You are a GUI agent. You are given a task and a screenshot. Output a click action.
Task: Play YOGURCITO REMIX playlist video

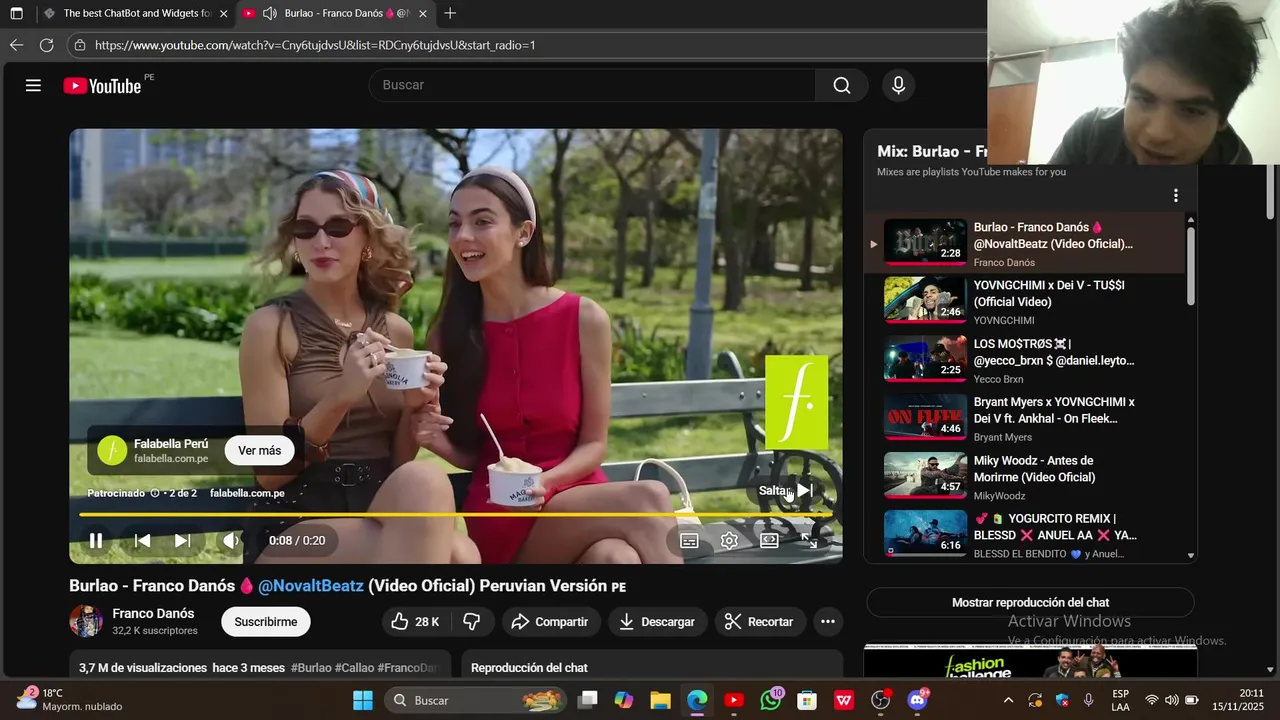coord(1025,535)
